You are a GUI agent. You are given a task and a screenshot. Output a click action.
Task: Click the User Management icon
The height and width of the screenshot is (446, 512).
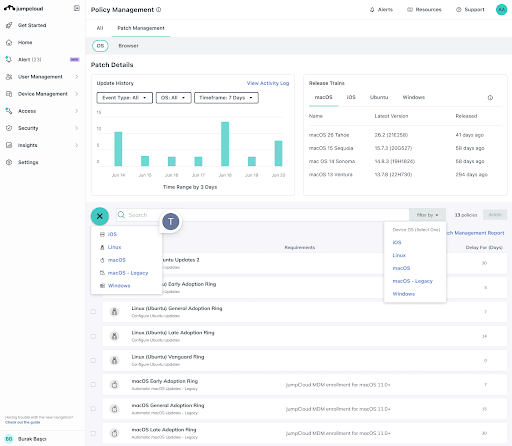pyautogui.click(x=9, y=77)
